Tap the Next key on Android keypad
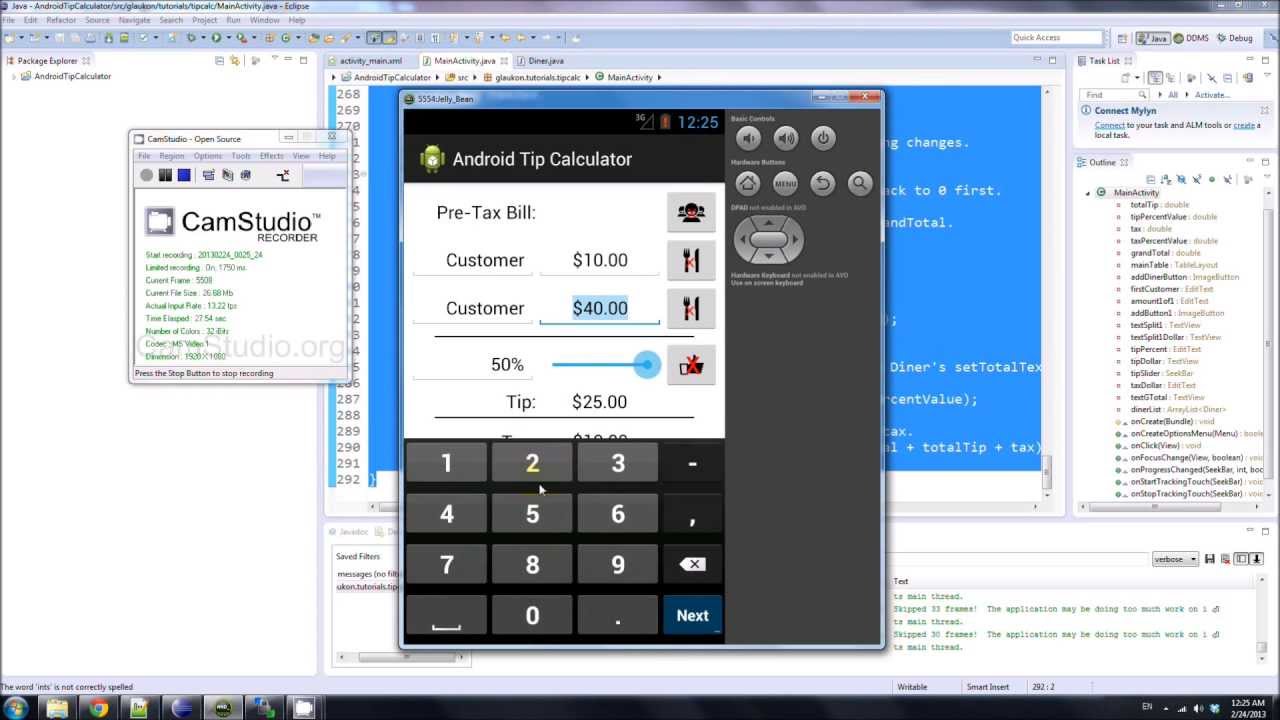 coord(692,616)
